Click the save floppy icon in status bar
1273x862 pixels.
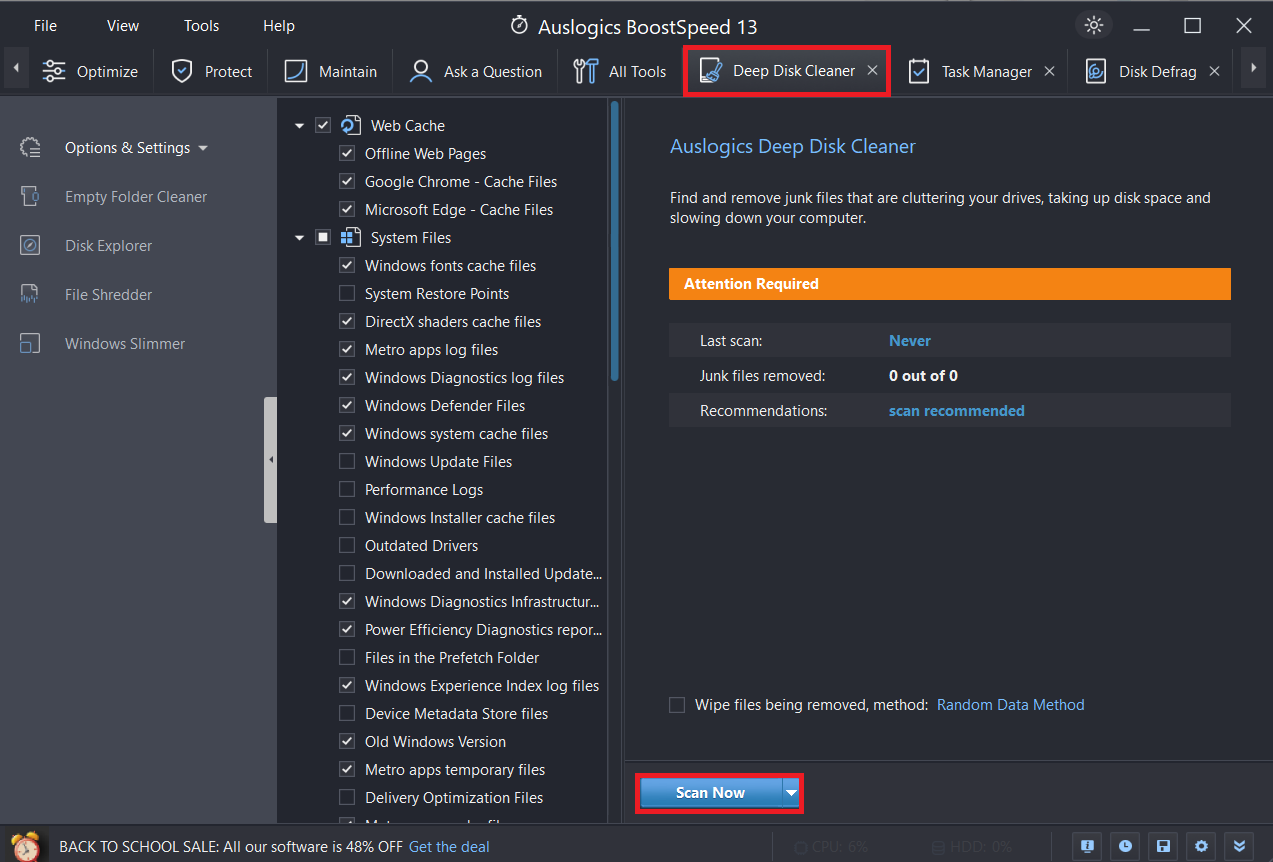point(1163,846)
